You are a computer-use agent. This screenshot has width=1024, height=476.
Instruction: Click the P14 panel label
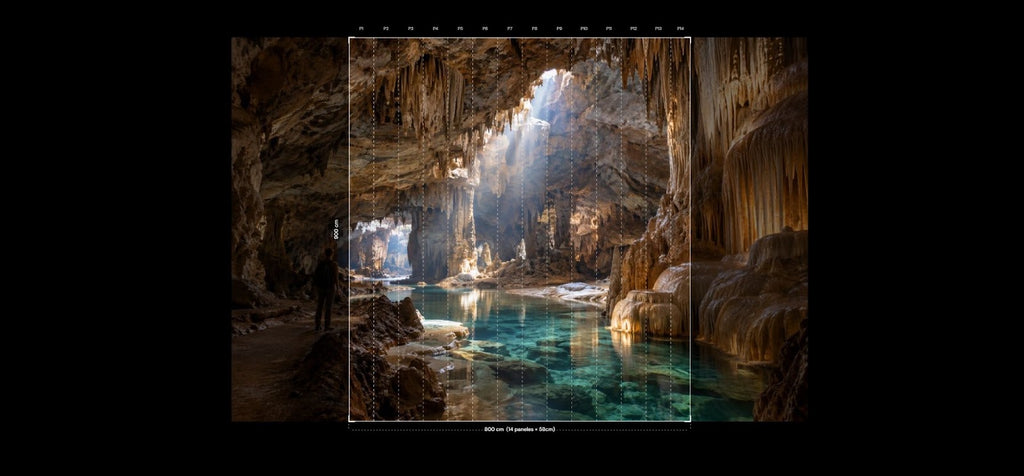(x=680, y=29)
